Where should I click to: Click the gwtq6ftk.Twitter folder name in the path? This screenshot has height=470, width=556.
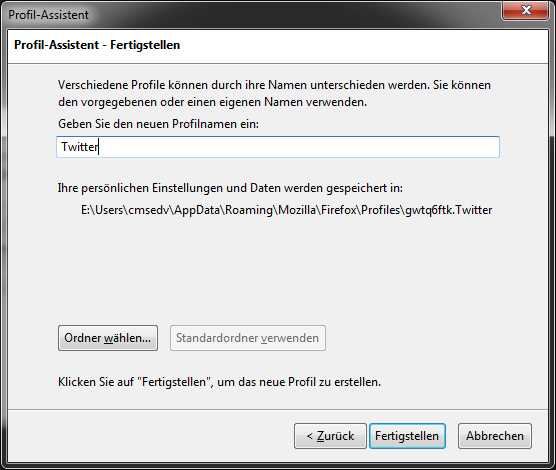[x=449, y=210]
